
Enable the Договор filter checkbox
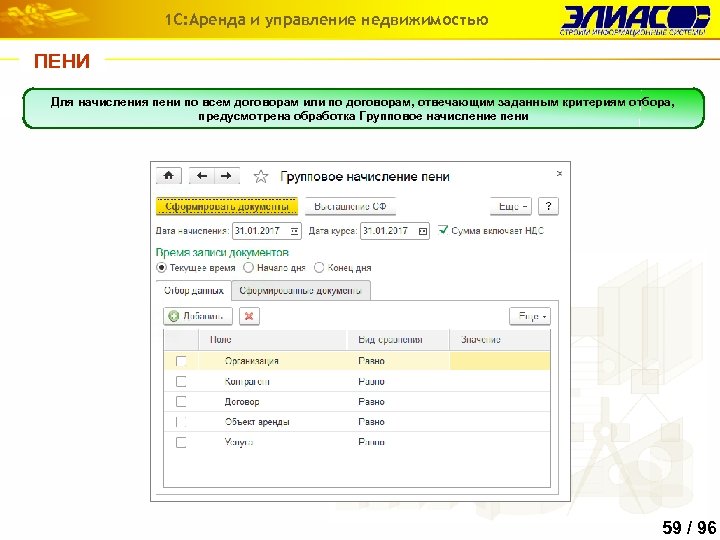tap(181, 401)
